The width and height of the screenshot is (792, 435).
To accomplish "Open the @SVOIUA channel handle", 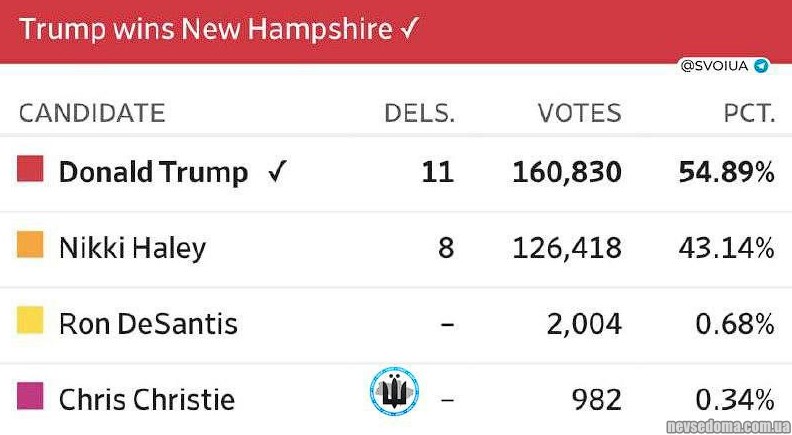I will [715, 67].
